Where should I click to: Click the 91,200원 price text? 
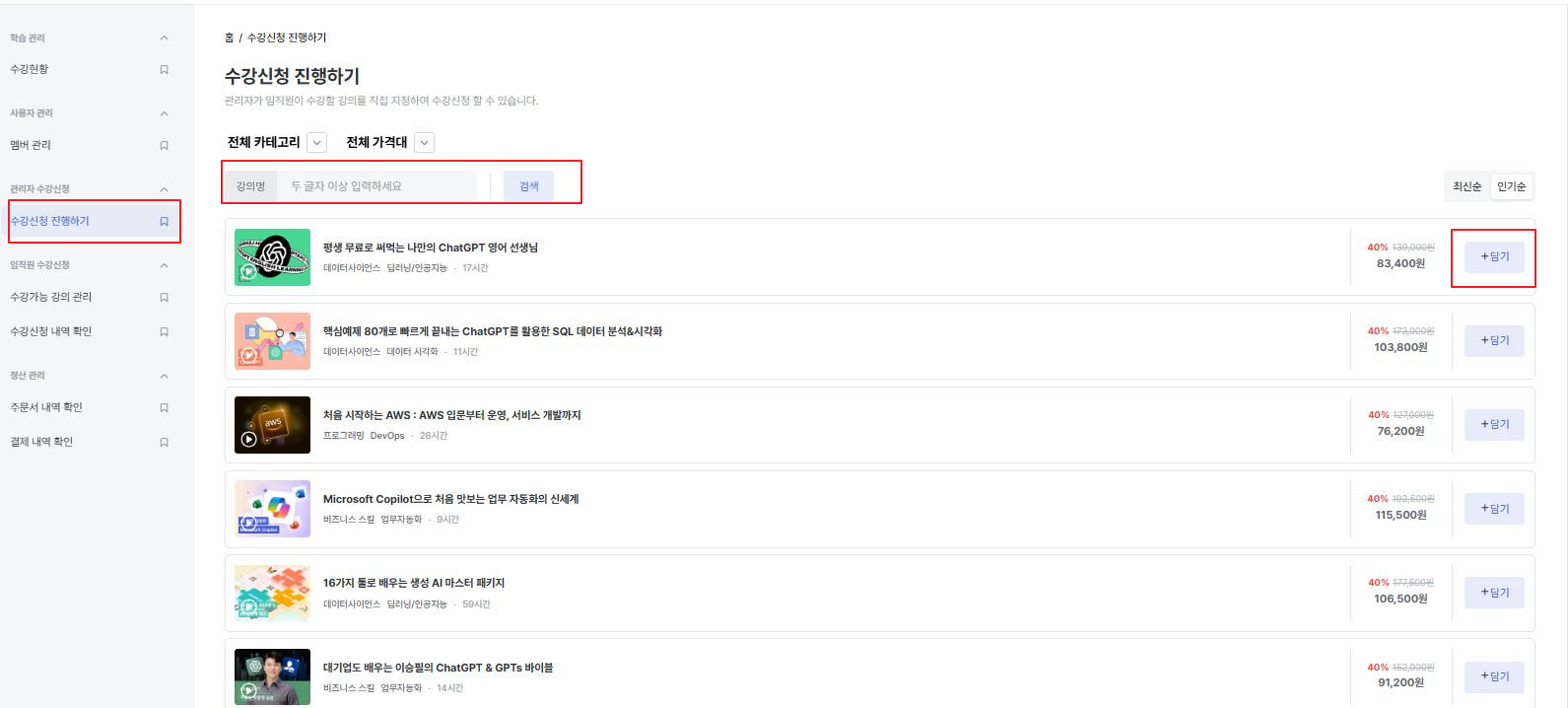1400,682
